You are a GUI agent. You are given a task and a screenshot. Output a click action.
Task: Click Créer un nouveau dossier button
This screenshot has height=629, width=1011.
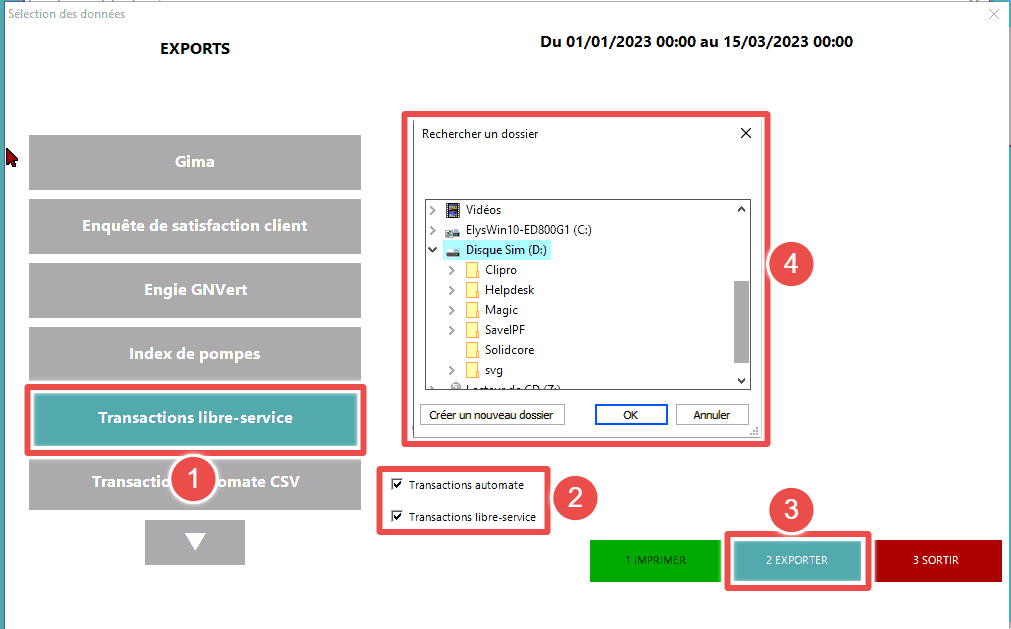point(492,414)
